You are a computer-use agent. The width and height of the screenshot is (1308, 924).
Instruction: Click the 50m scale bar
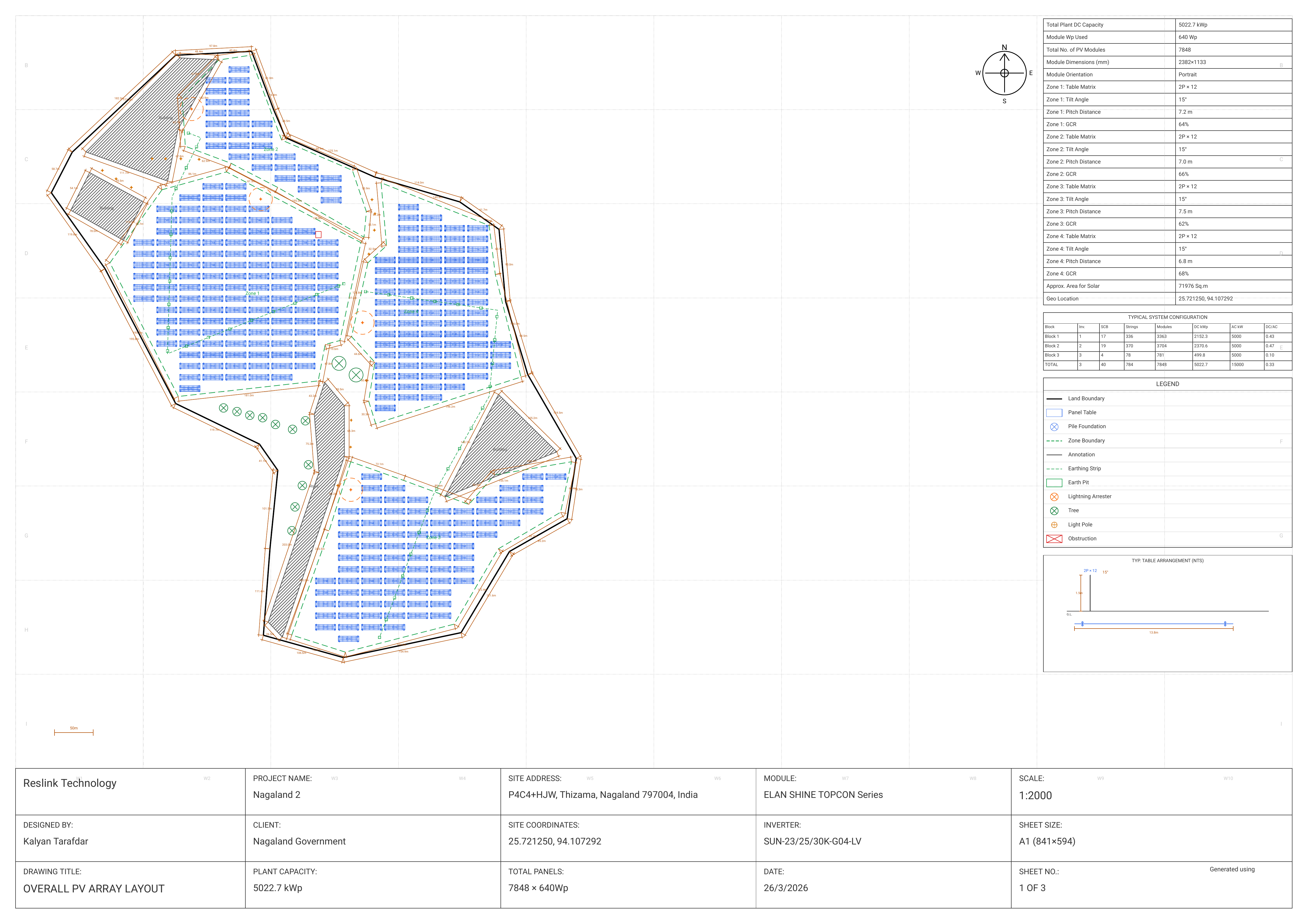coord(73,732)
